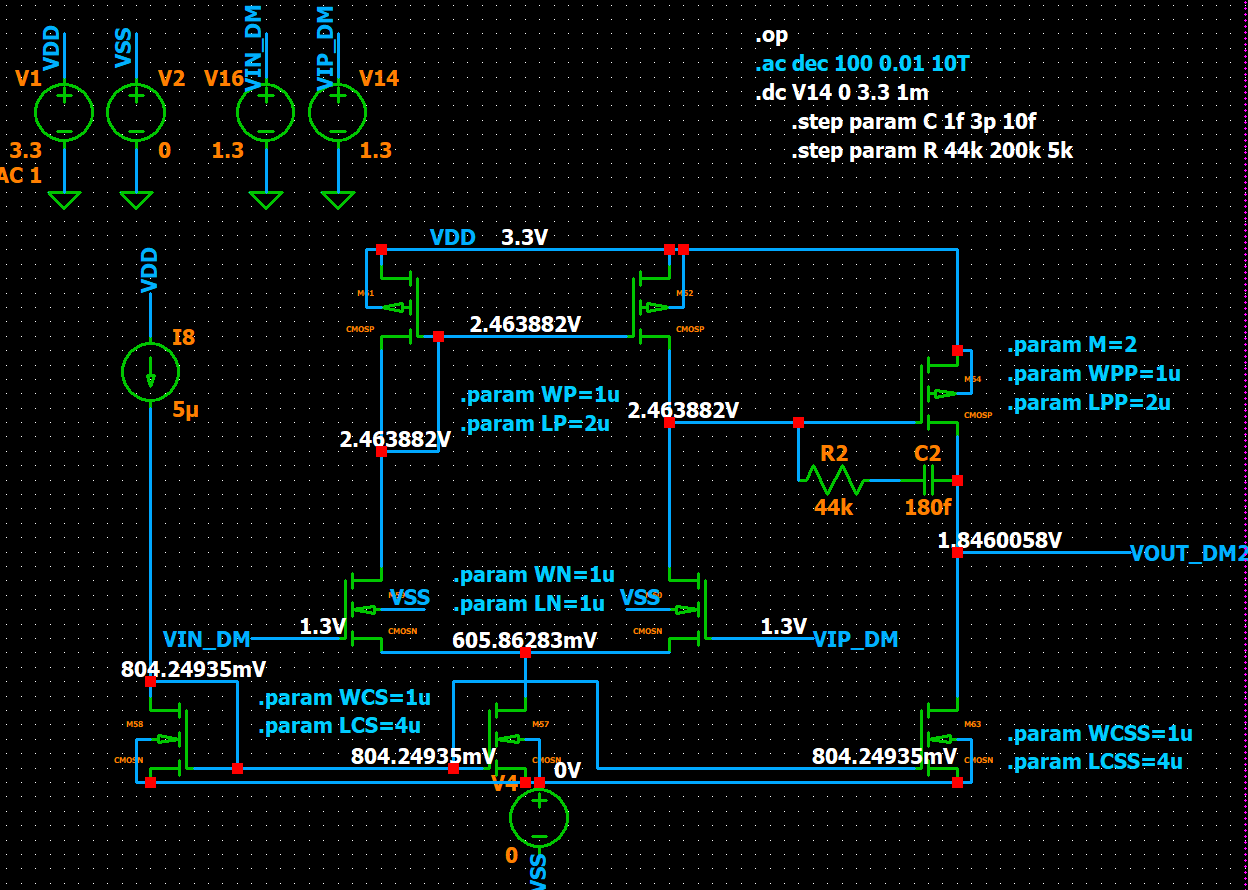This screenshot has height=890, width=1248.
Task: Click the .param LCSS=4u directive
Action: pyautogui.click(x=1095, y=762)
